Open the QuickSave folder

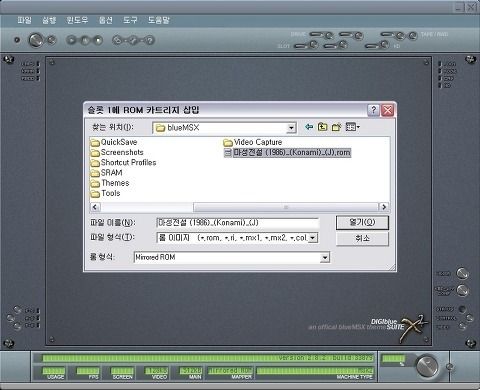[x=114, y=142]
